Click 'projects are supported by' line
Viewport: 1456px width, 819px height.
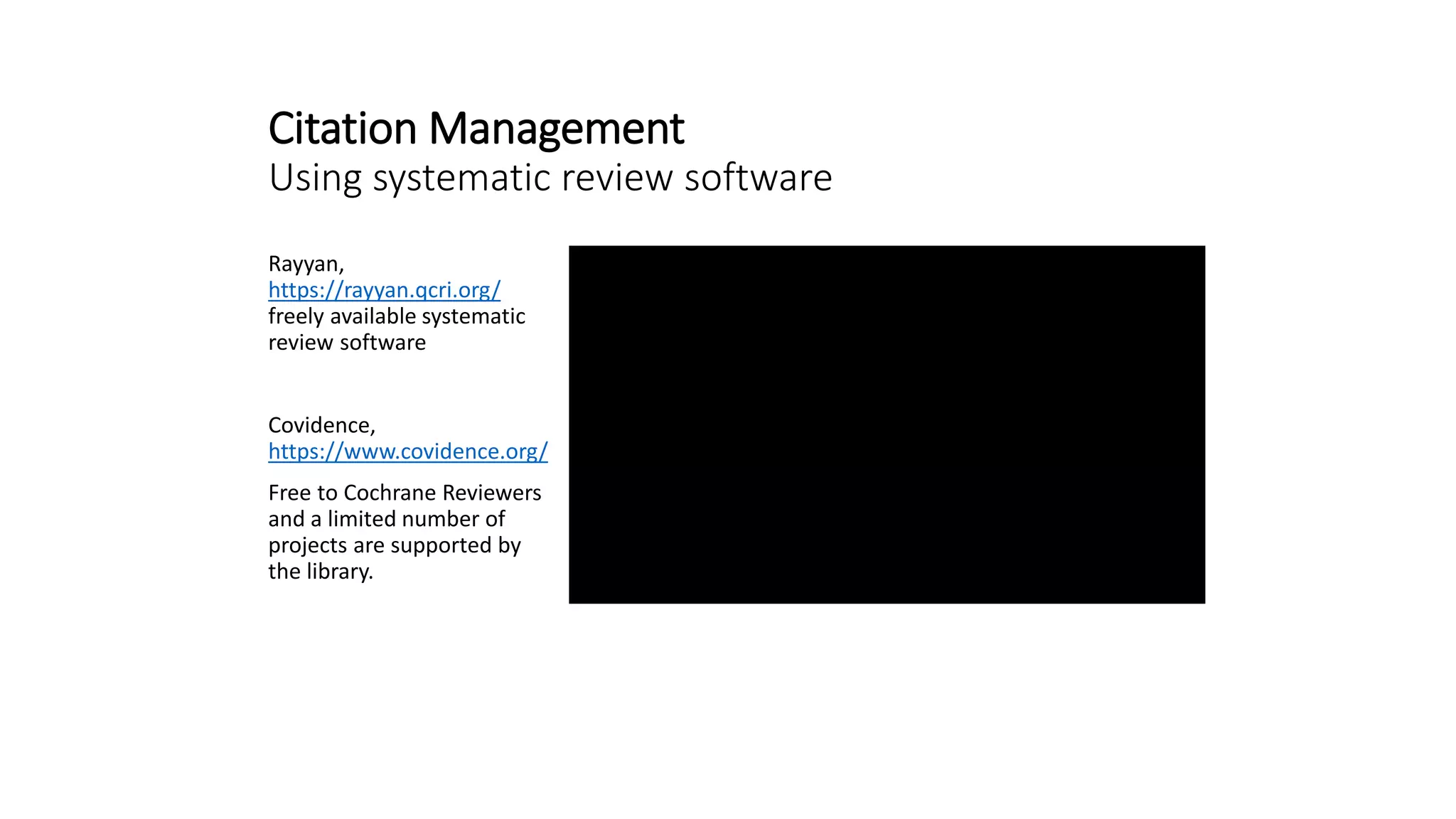pyautogui.click(x=395, y=545)
